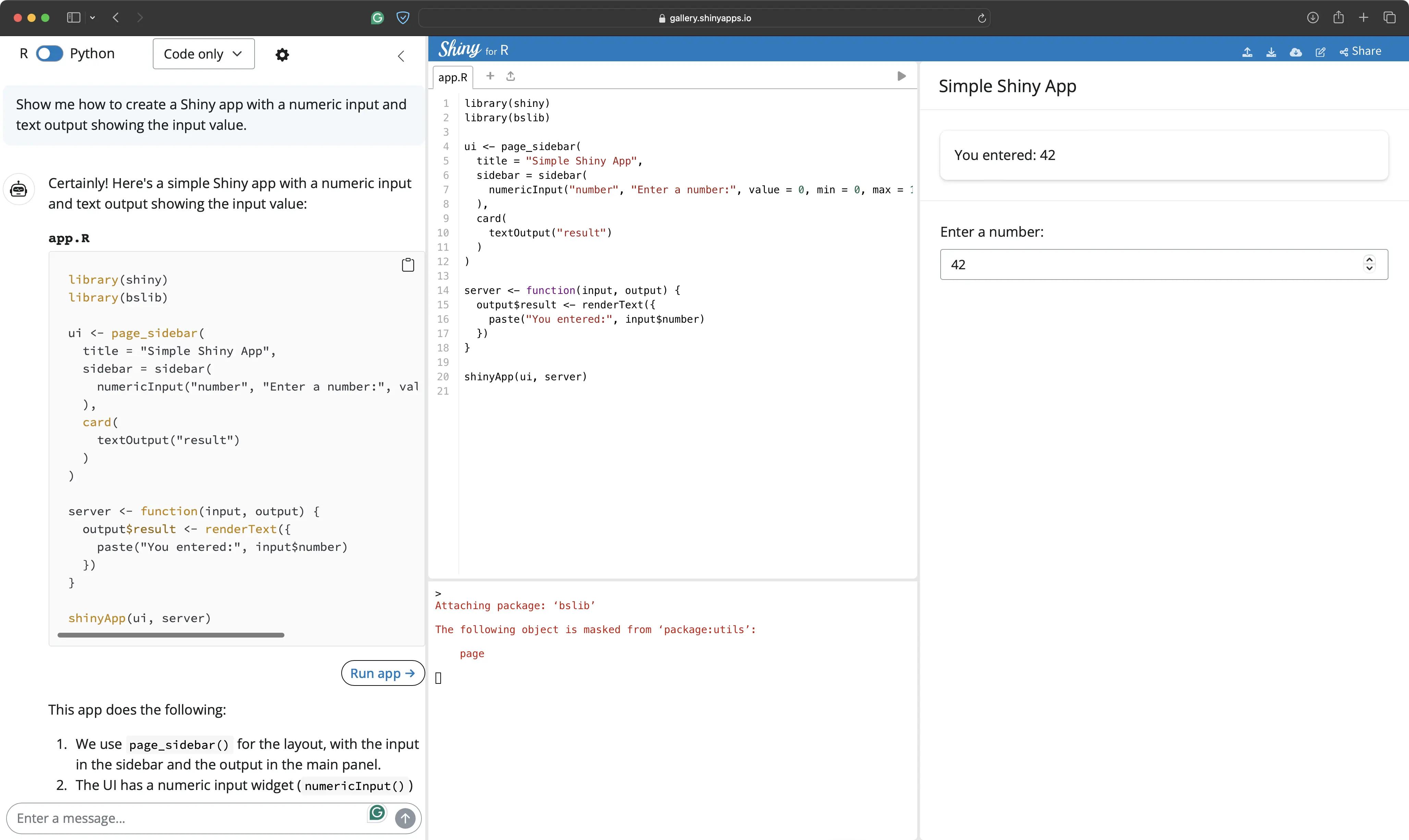Screen dimensions: 1409x840
Task: Click renderText line in chat code block
Action: tap(187, 529)
